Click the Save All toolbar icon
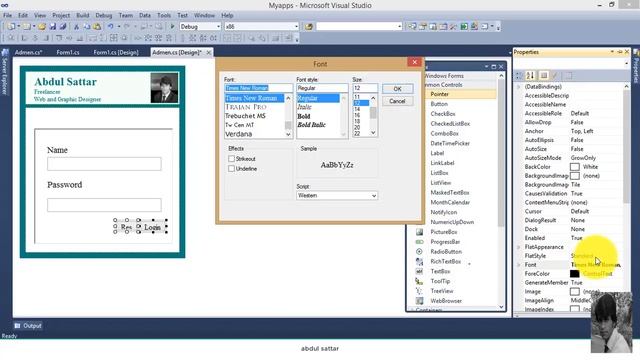 click(x=63, y=27)
